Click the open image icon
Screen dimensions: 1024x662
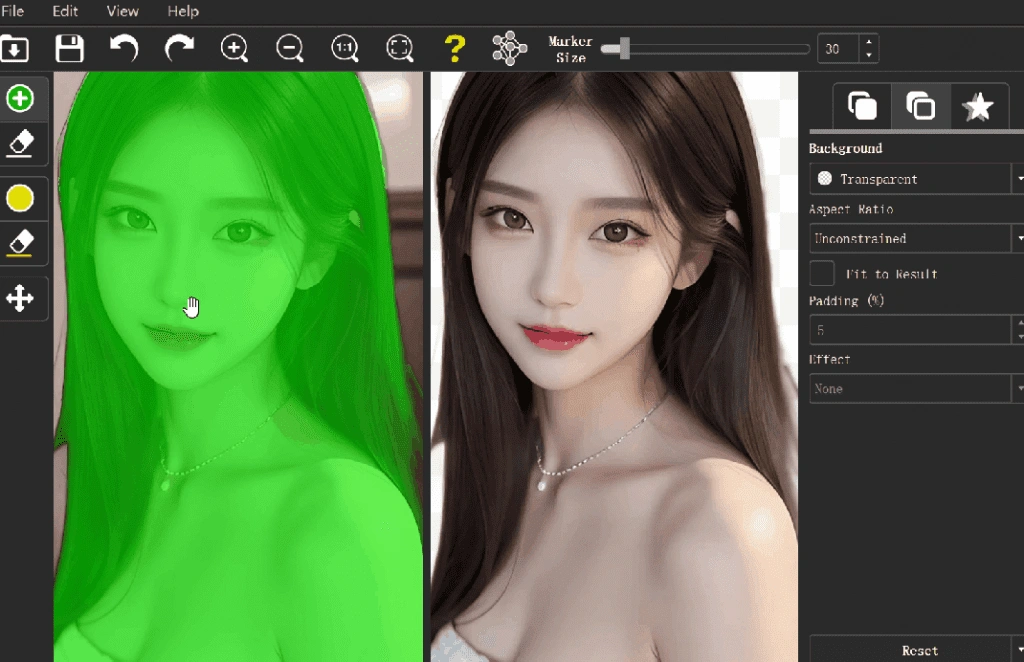(x=15, y=48)
